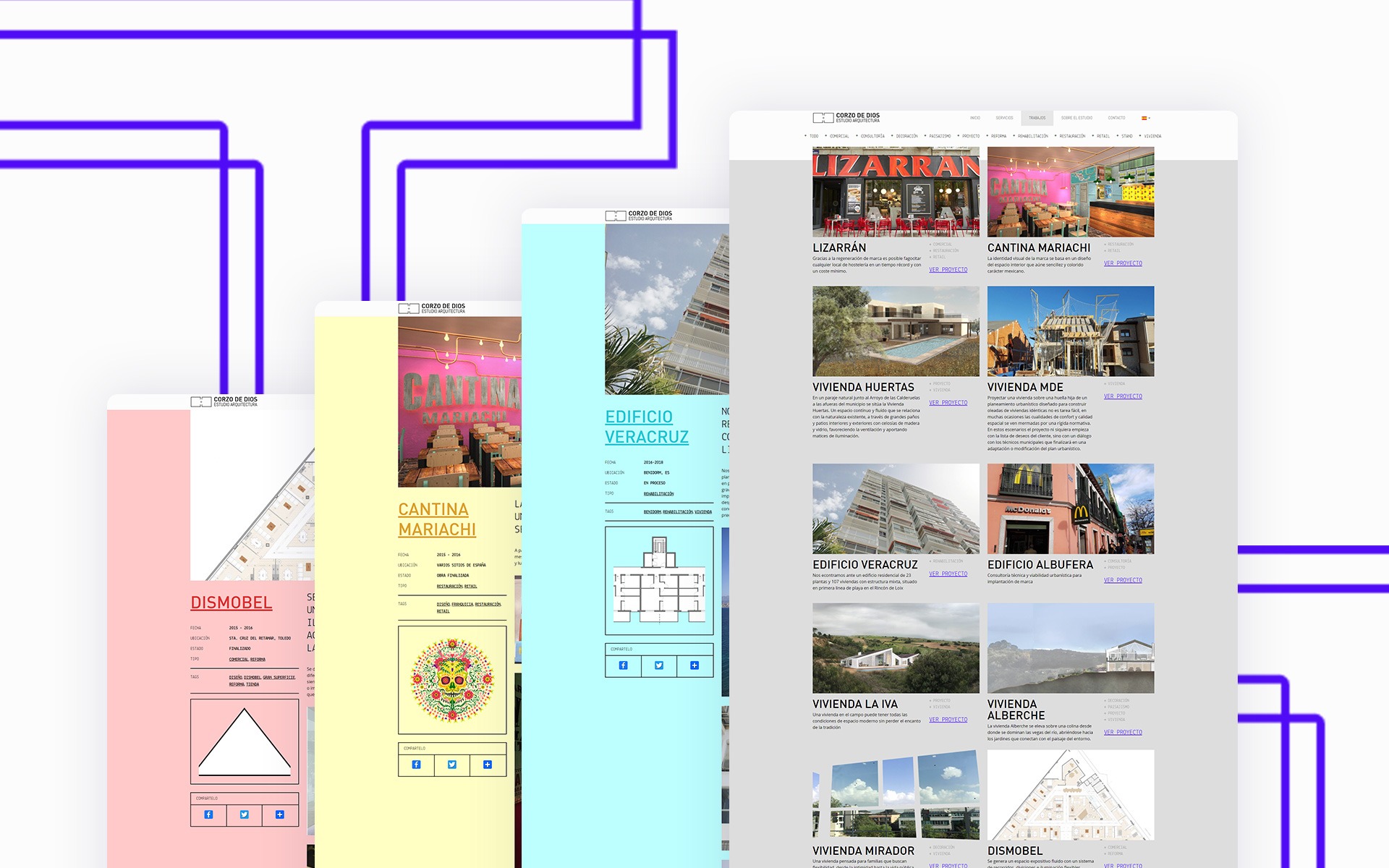This screenshot has width=1389, height=868.
Task: Click the Corzo de Dios logo on the yellow page
Action: click(x=430, y=307)
